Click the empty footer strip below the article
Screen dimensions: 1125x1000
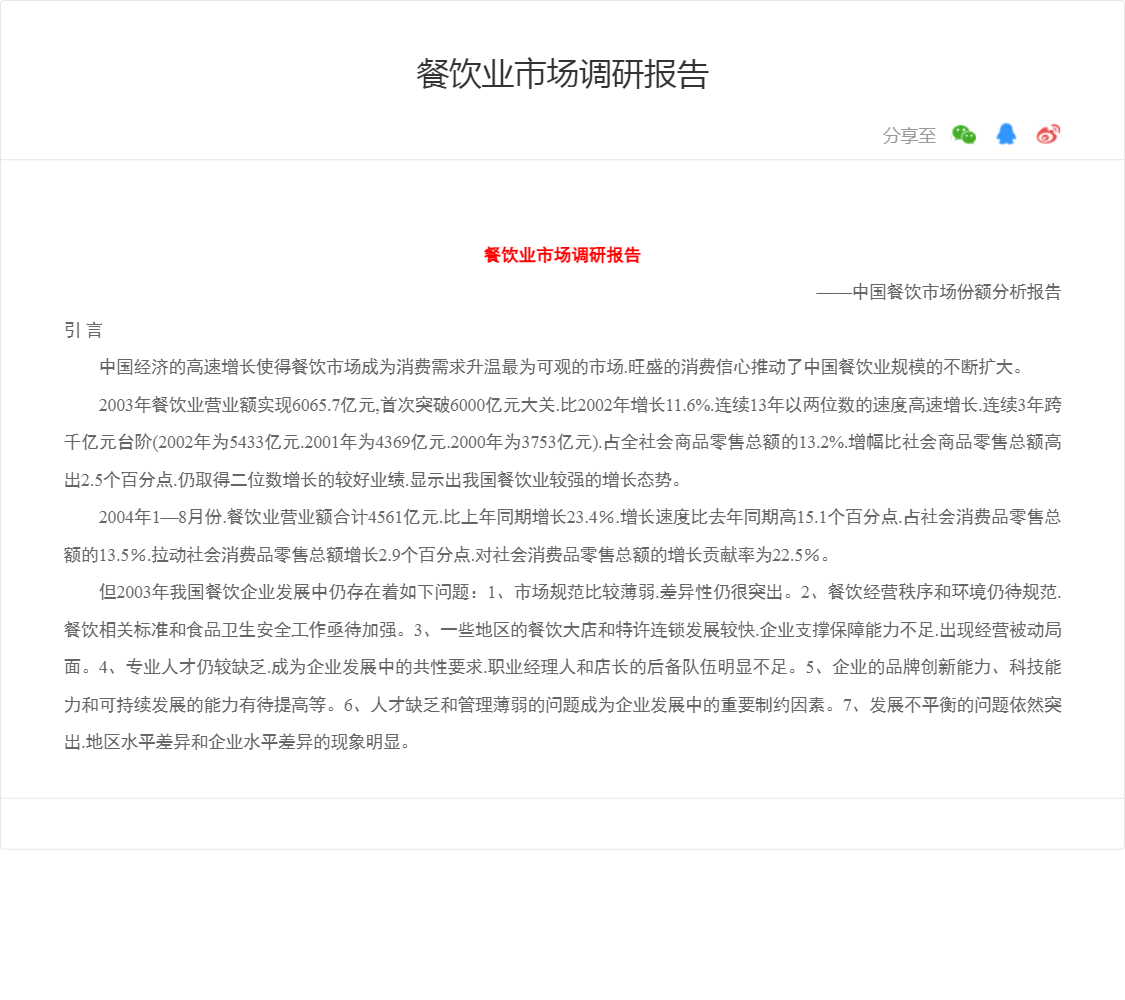pyautogui.click(x=562, y=824)
